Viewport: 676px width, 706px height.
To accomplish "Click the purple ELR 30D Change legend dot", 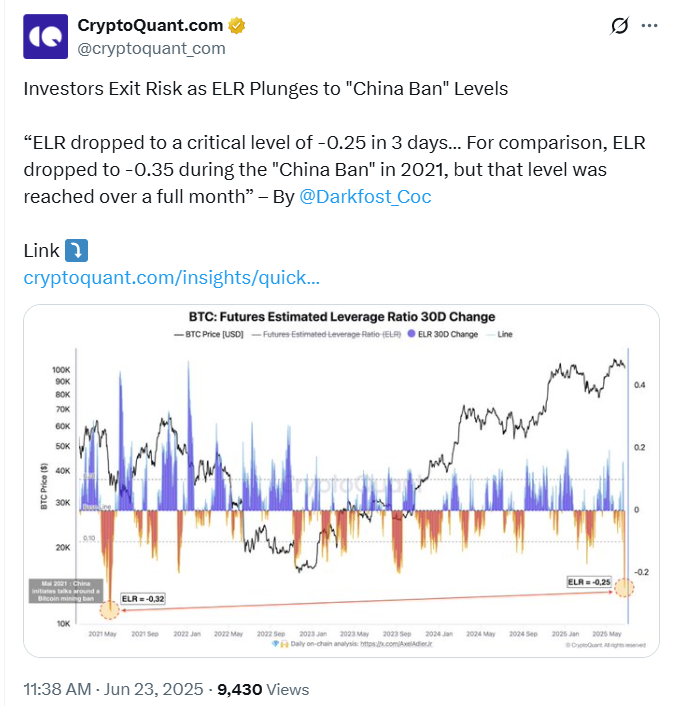I will coord(410,334).
